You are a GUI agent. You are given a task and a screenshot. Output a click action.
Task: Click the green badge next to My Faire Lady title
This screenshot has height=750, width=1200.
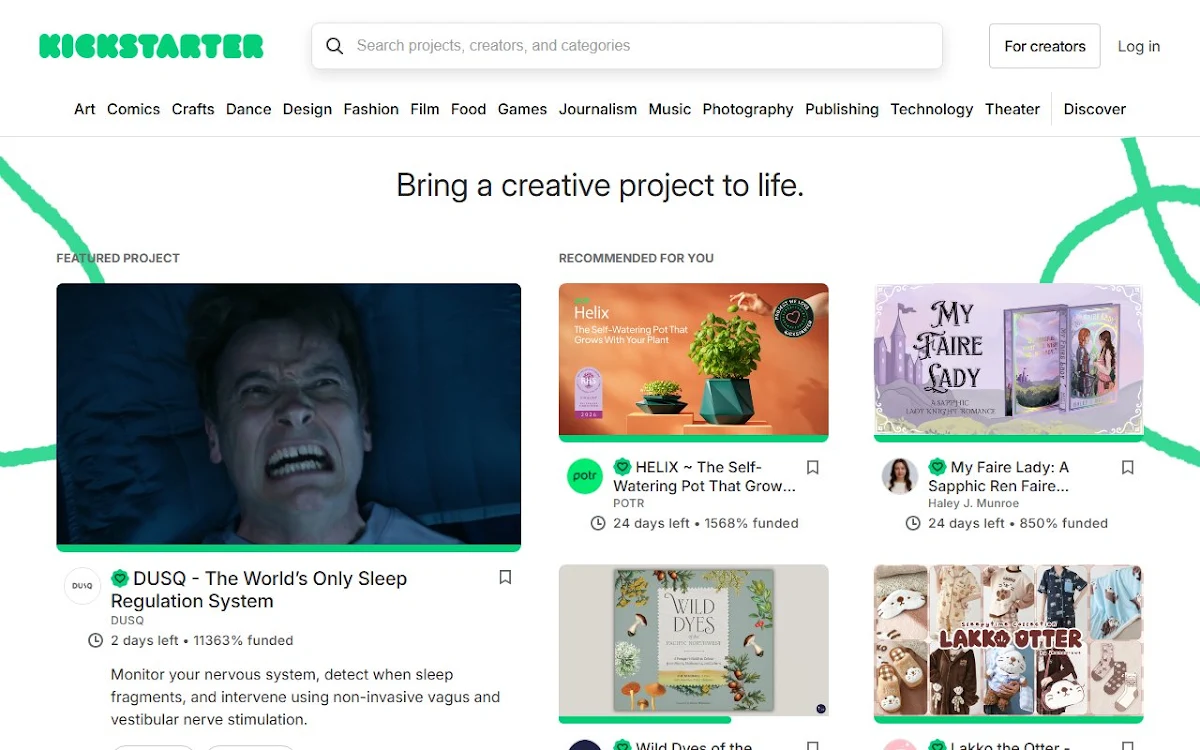(937, 467)
